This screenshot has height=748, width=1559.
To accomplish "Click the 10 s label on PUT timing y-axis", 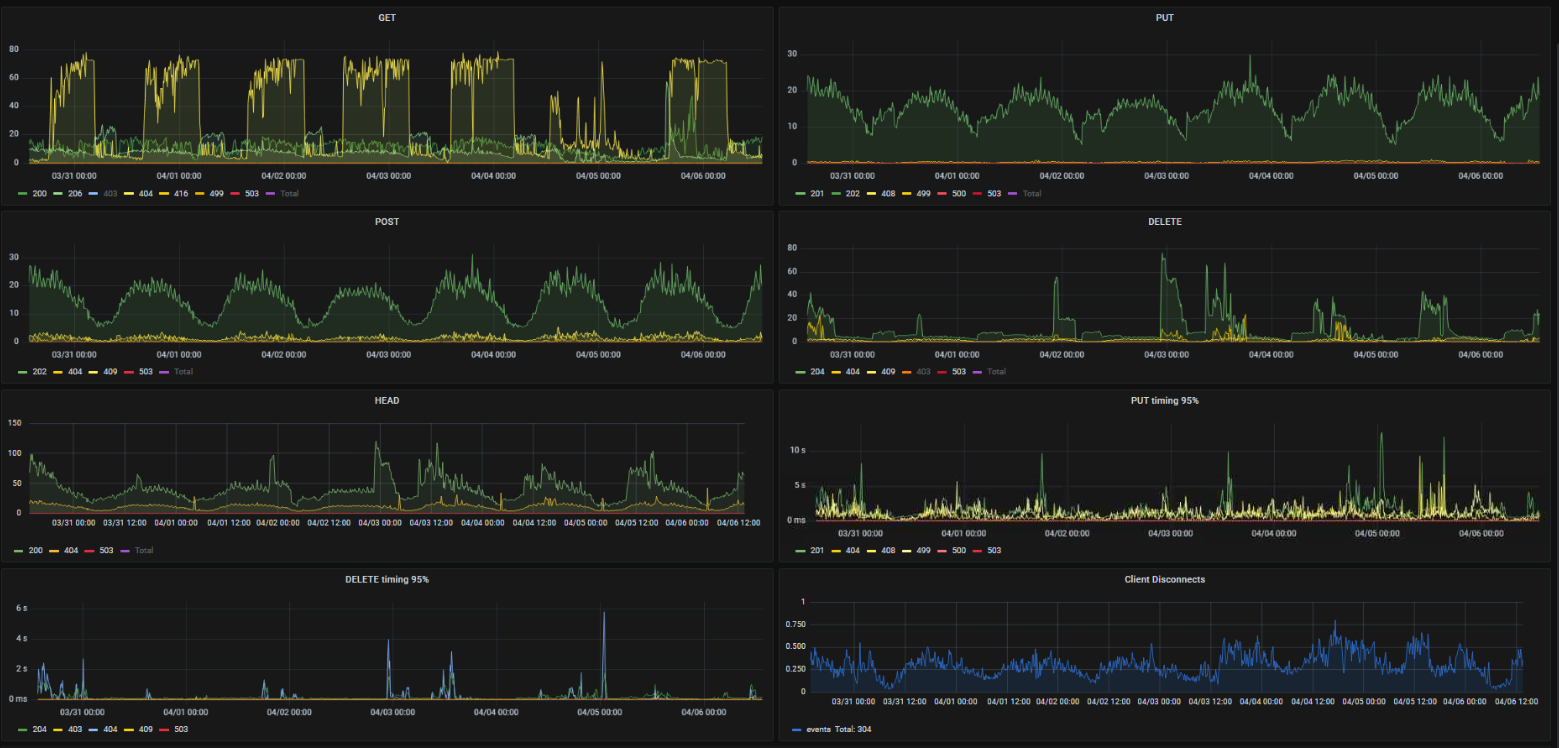I will [797, 450].
